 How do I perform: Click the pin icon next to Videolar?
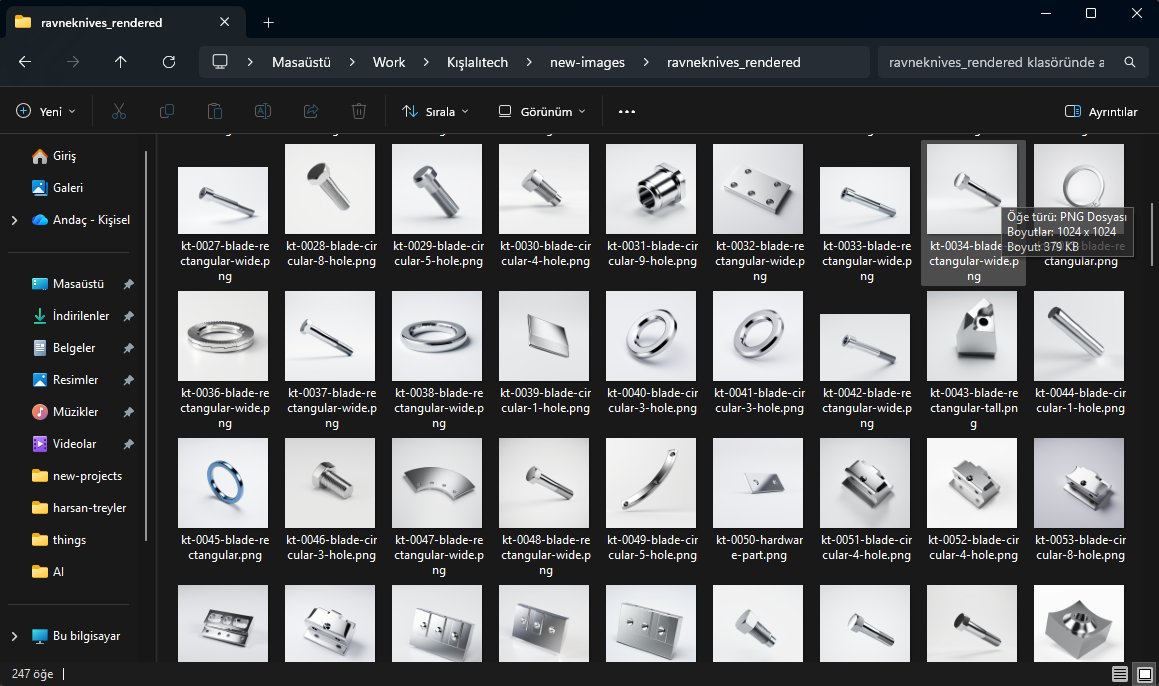pos(129,444)
